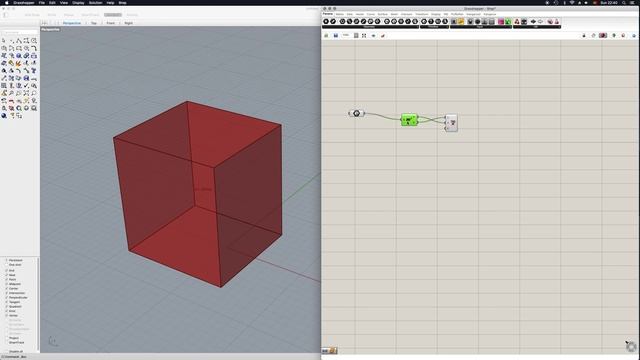Switch to the Front viewport tab
The height and width of the screenshot is (360, 640).
[111, 23]
